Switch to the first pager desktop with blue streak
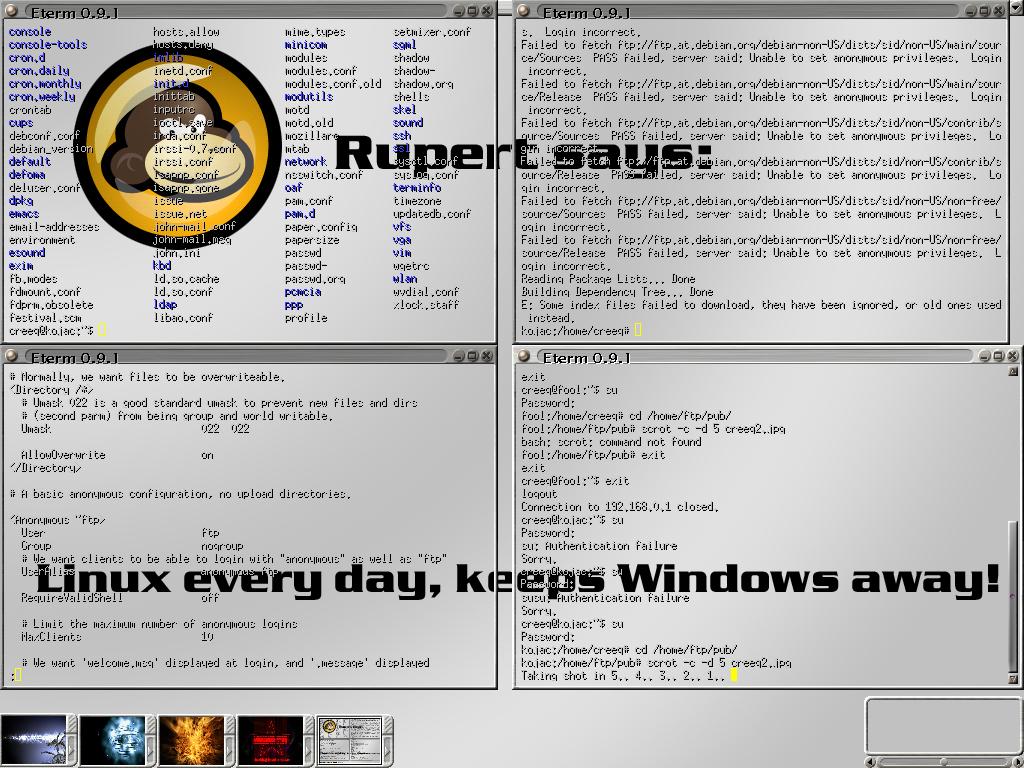This screenshot has height=768, width=1024. click(x=33, y=740)
